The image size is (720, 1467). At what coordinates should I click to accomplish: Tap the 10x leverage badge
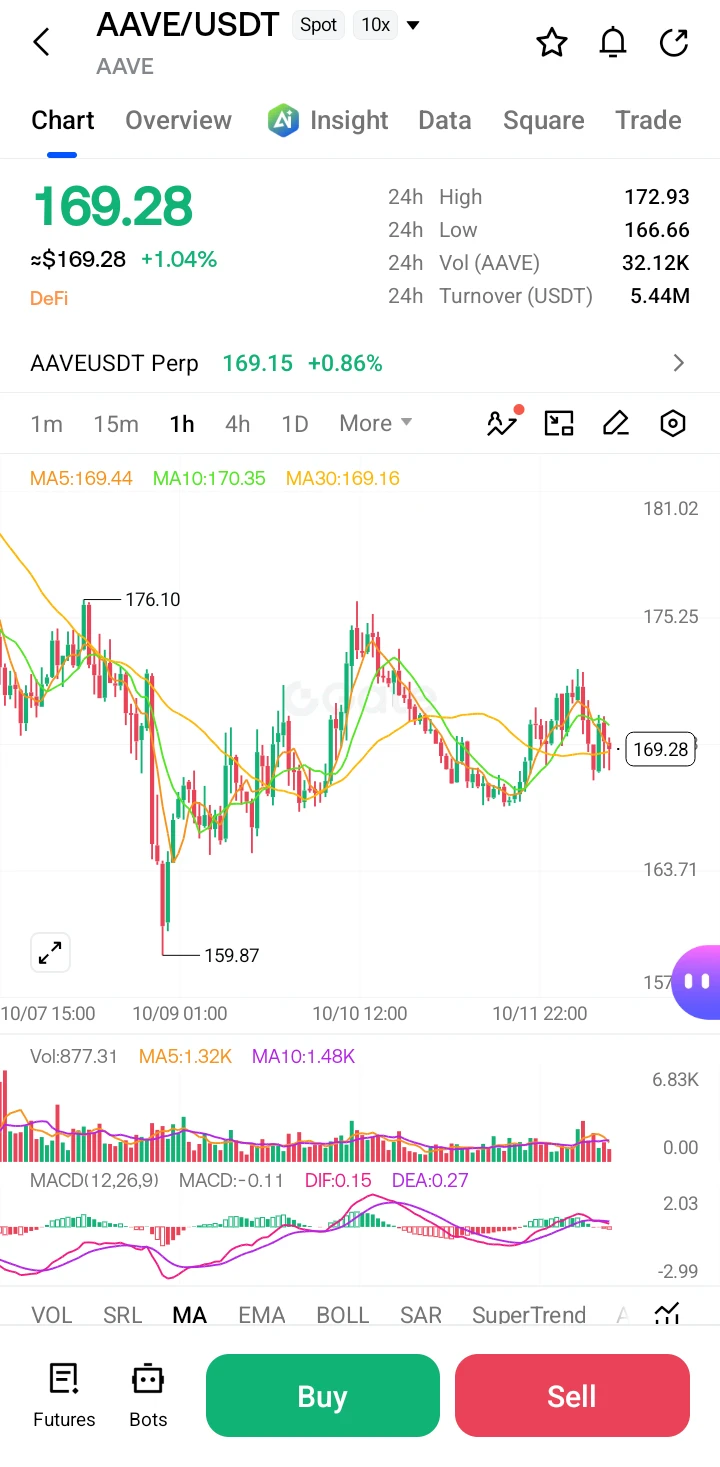375,25
